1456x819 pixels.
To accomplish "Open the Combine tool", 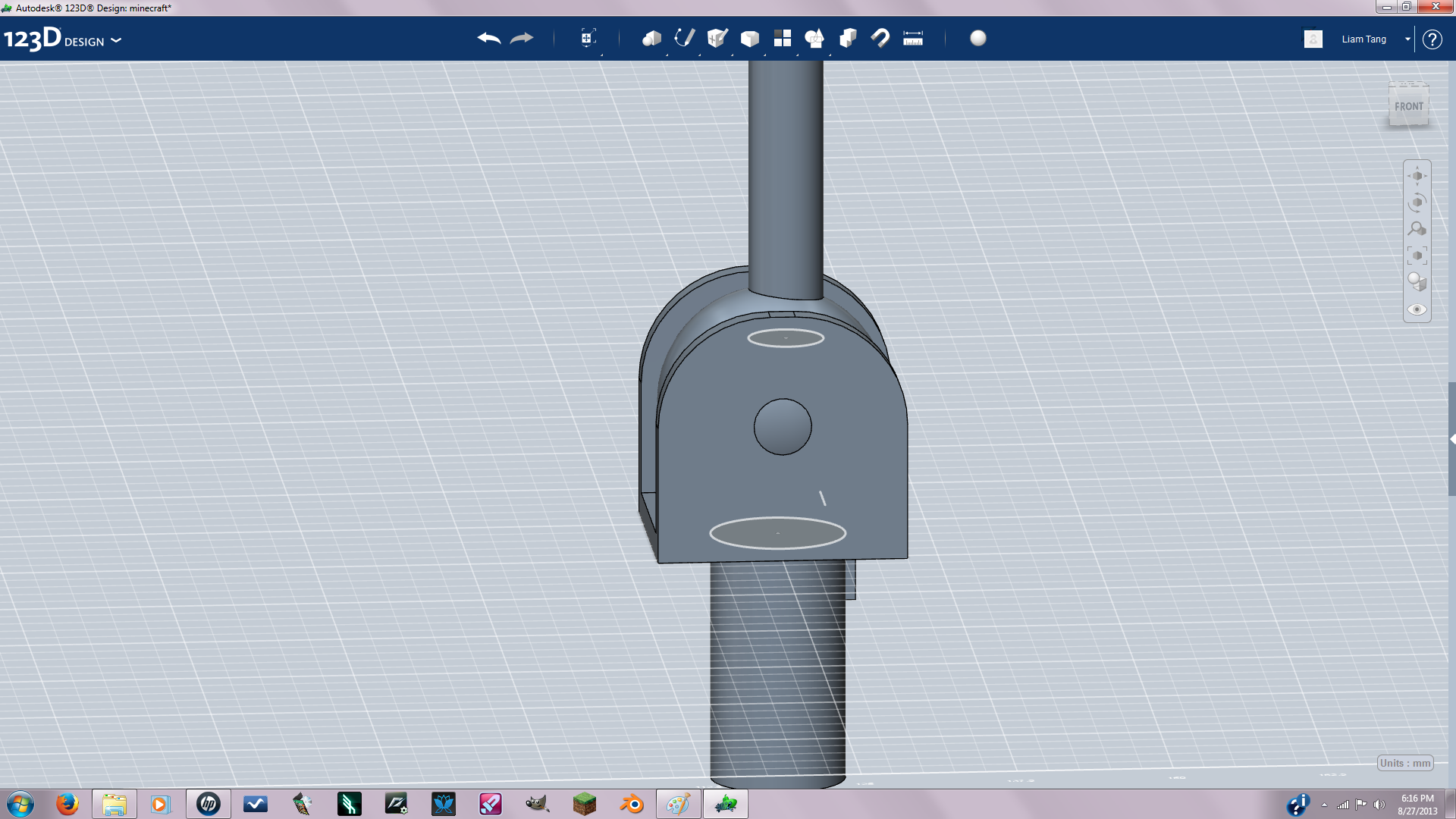I will click(x=848, y=38).
